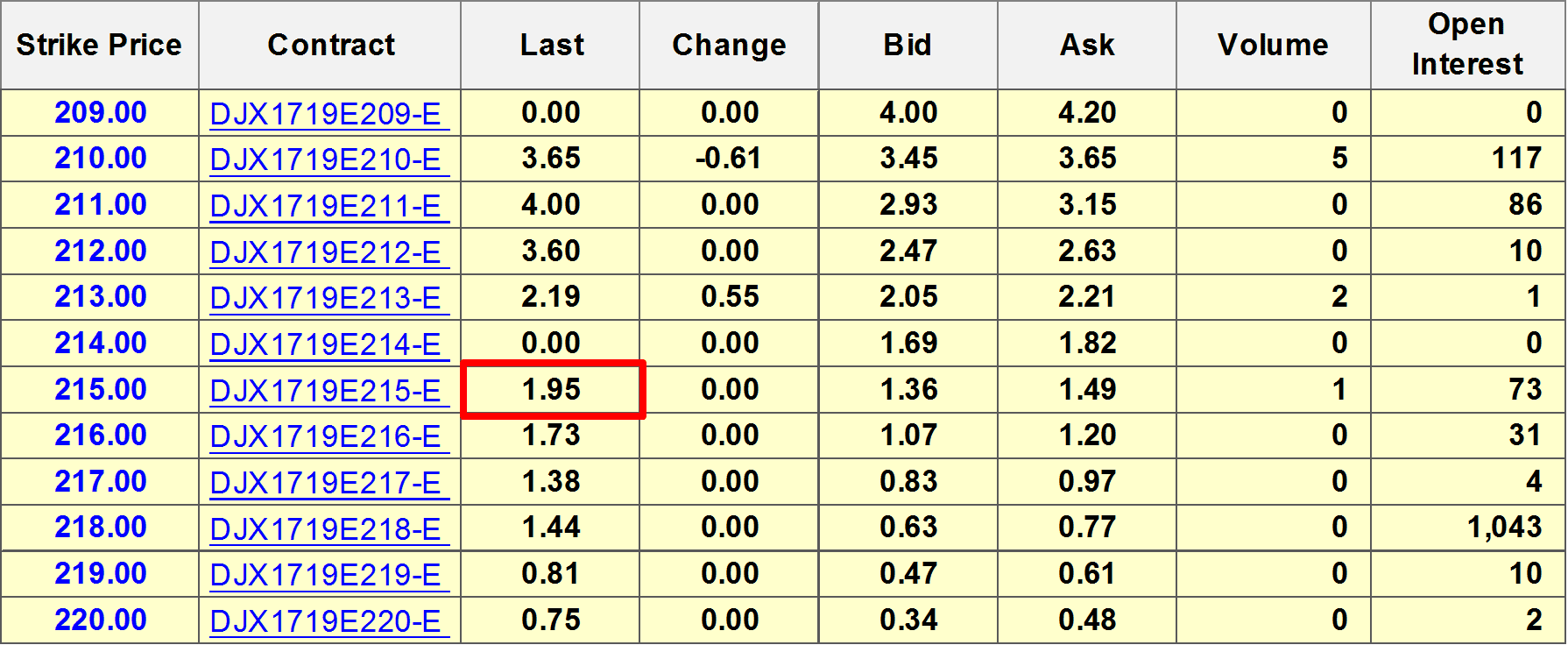This screenshot has width=1568, height=645.
Task: Click the Open Interest column header
Action: [x=1467, y=45]
